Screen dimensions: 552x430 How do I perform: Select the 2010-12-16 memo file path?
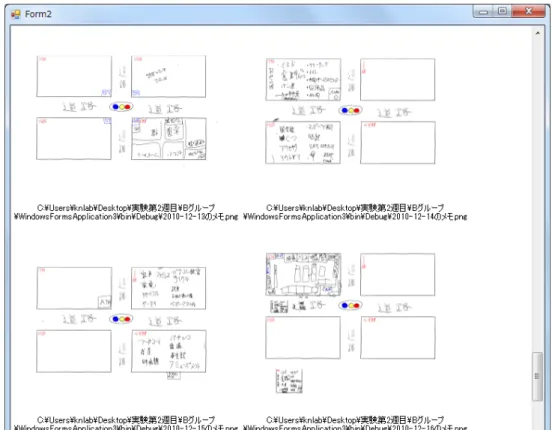tap(355, 423)
